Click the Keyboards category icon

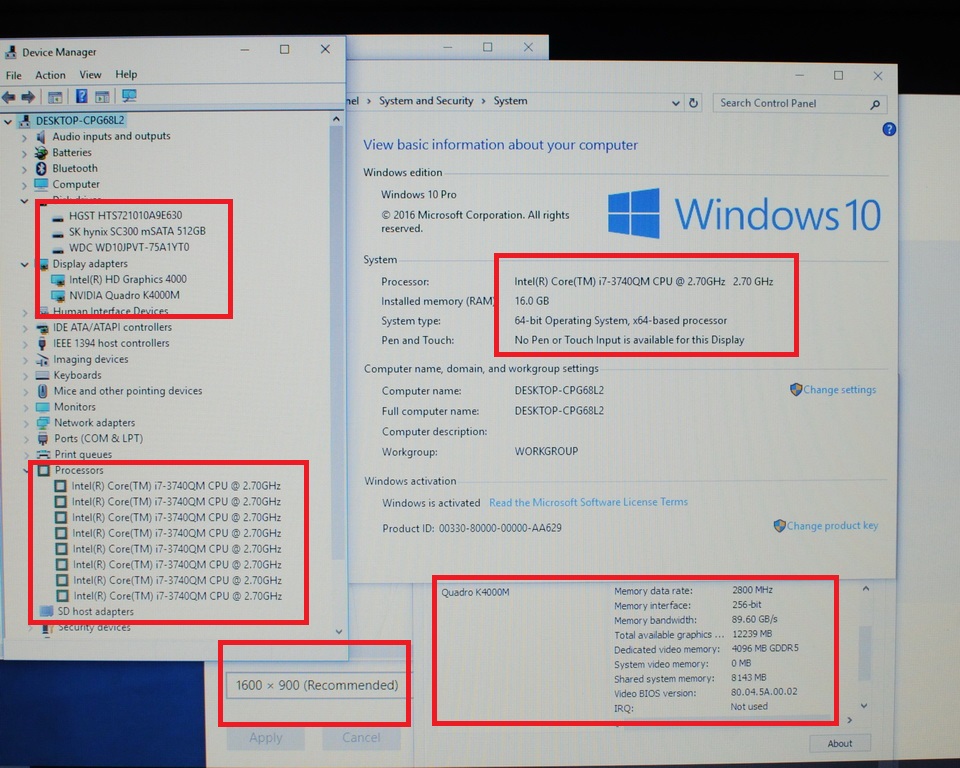point(42,375)
